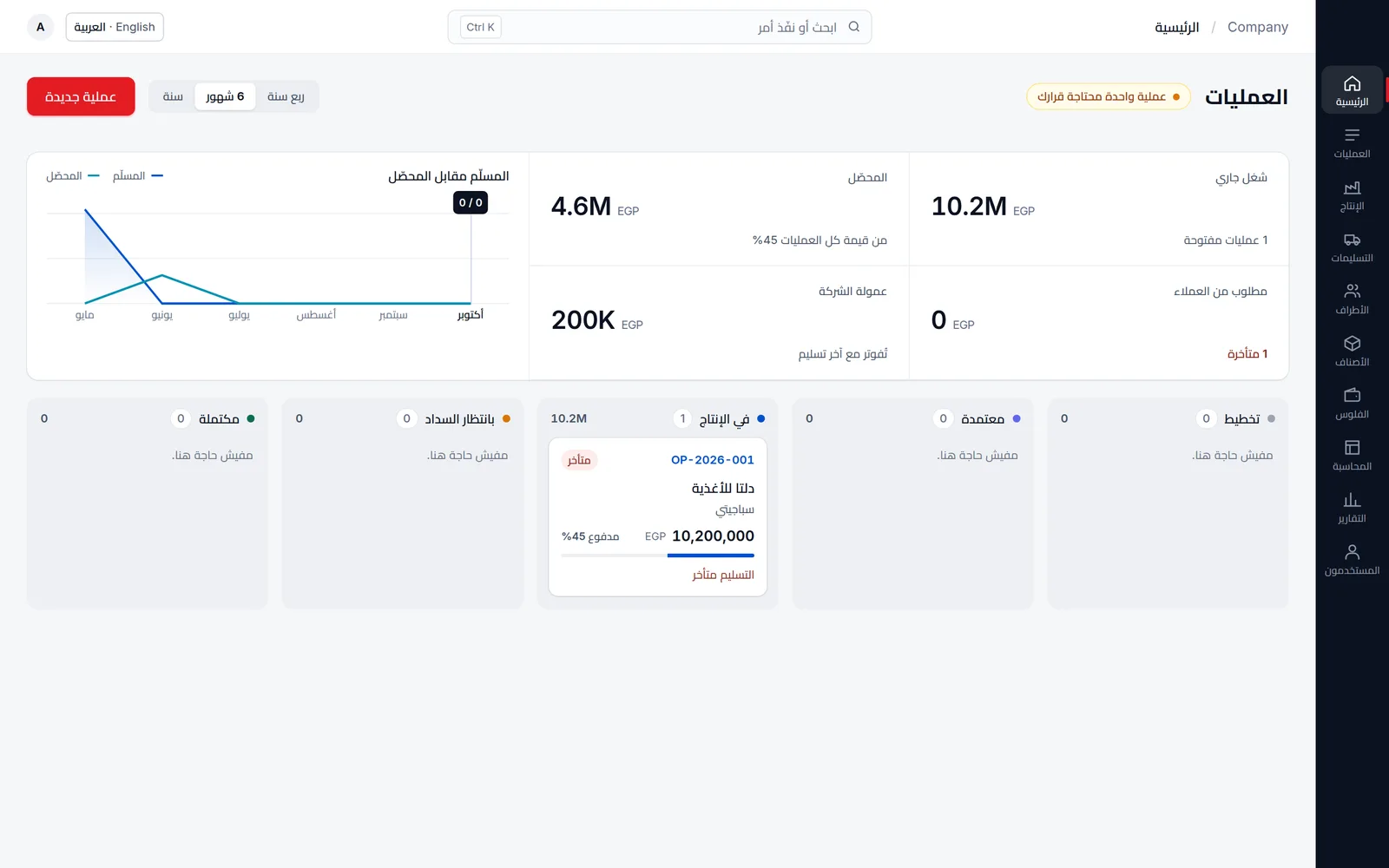1389x868 pixels.
Task: Go to الإنتاج production sidebar item
Action: pos(1352,195)
